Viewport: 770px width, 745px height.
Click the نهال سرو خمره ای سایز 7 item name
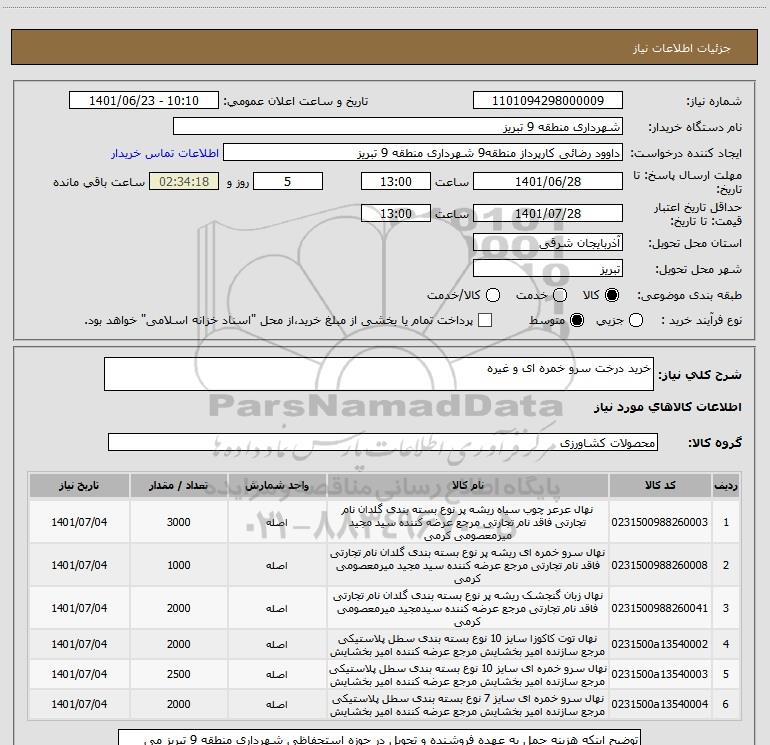[x=468, y=705]
